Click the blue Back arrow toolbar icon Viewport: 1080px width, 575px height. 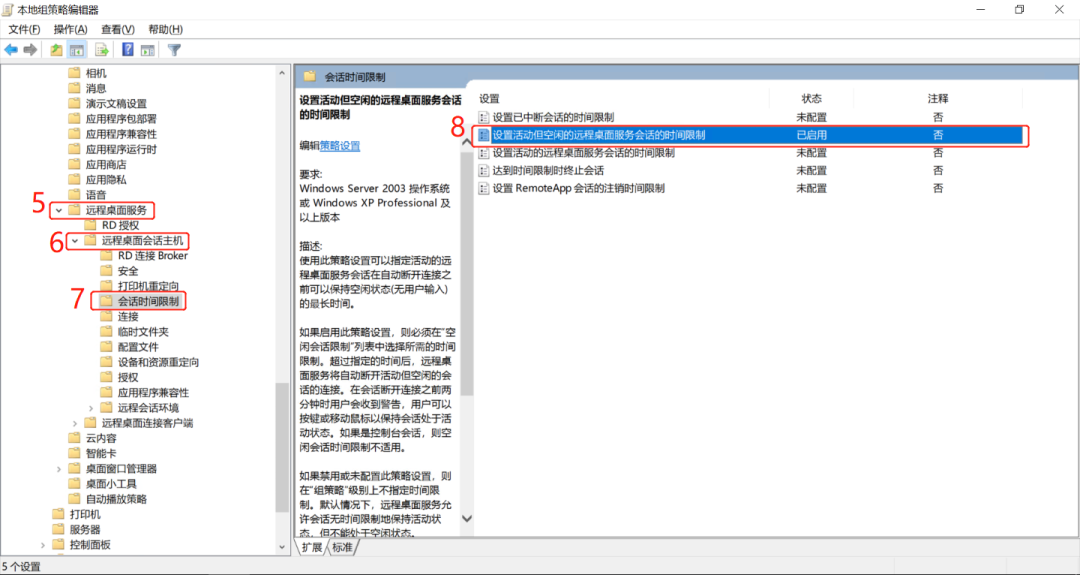point(11,50)
